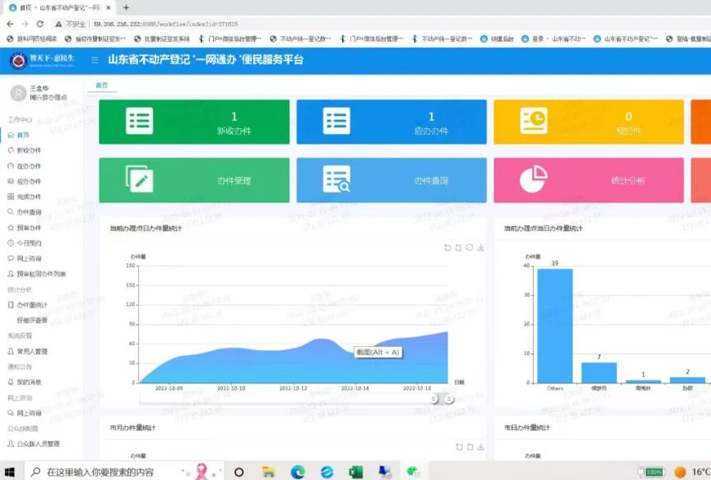This screenshot has width=711, height=480.
Task: Open the 登录 - 山东省不动 bookmark
Action: tap(553, 39)
